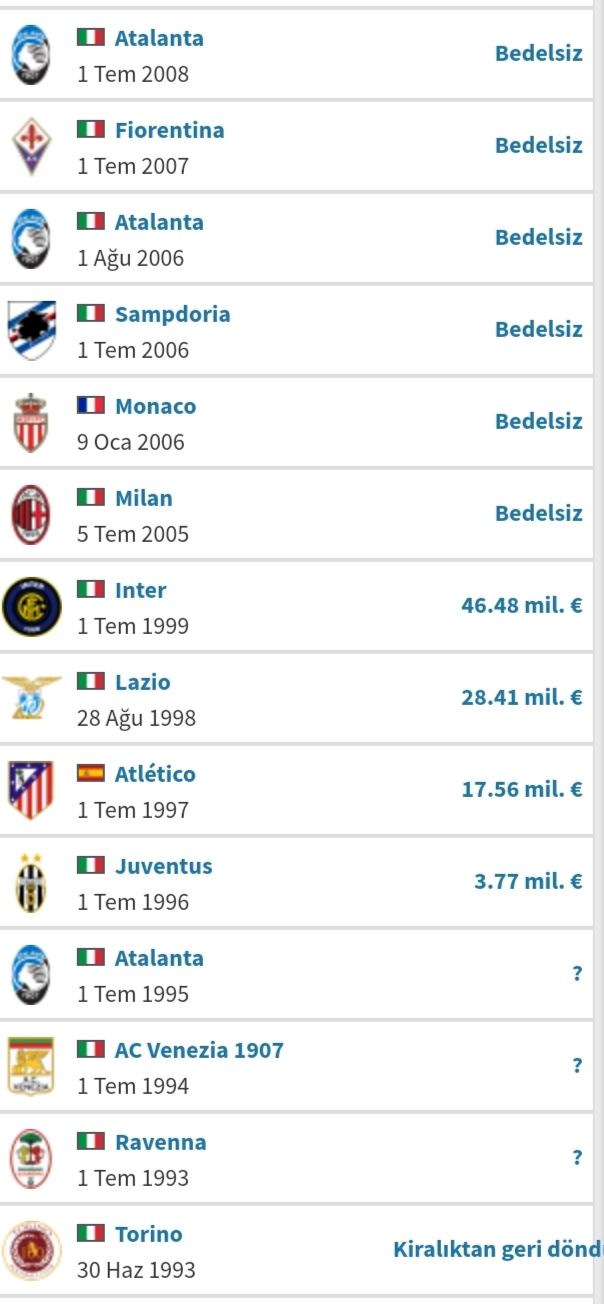This screenshot has height=1304, width=604.
Task: Click the Spanish flag beside Atlético
Action: point(91,774)
